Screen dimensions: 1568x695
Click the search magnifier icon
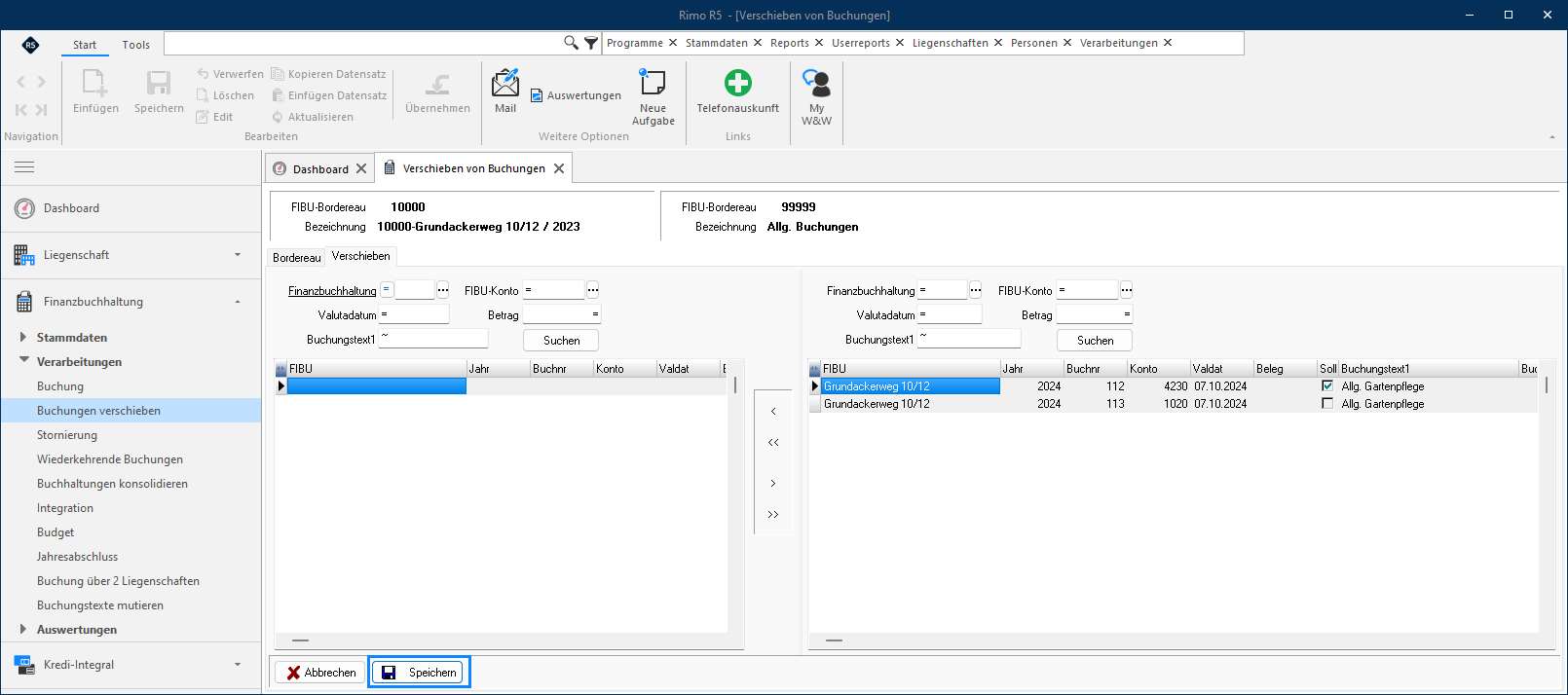coord(571,43)
